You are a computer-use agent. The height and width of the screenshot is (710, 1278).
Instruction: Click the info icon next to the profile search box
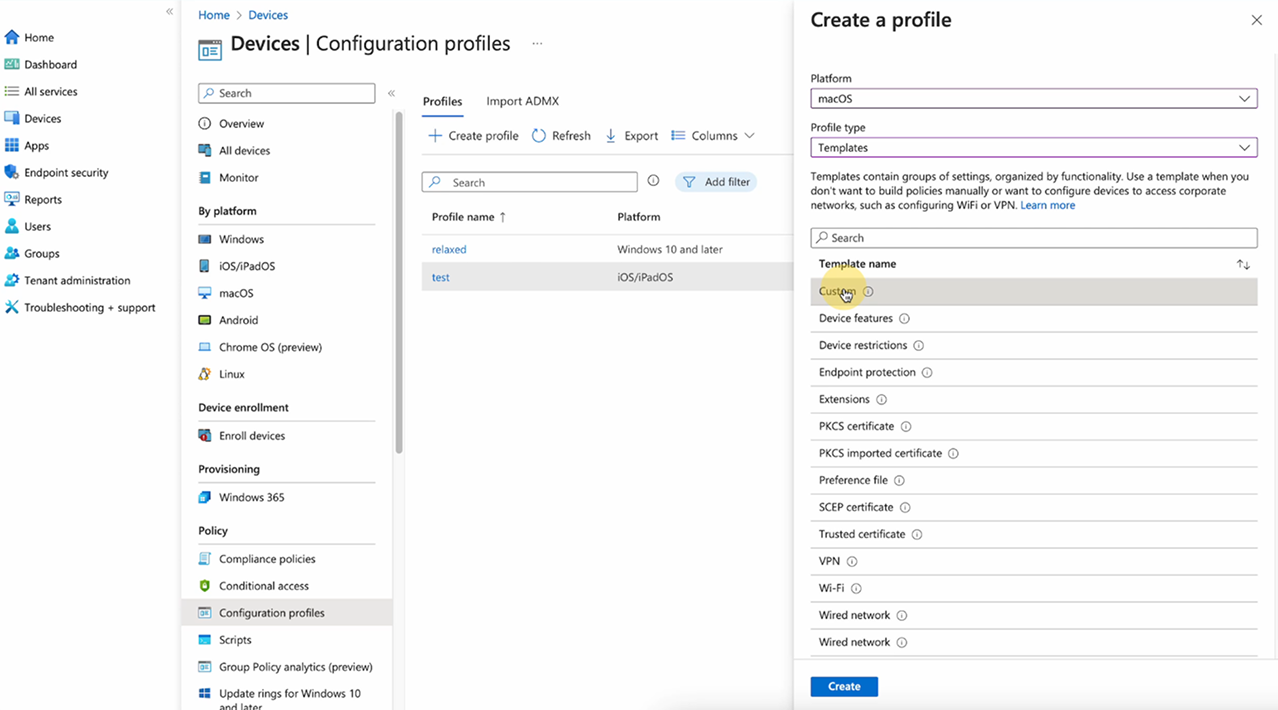[x=653, y=181]
